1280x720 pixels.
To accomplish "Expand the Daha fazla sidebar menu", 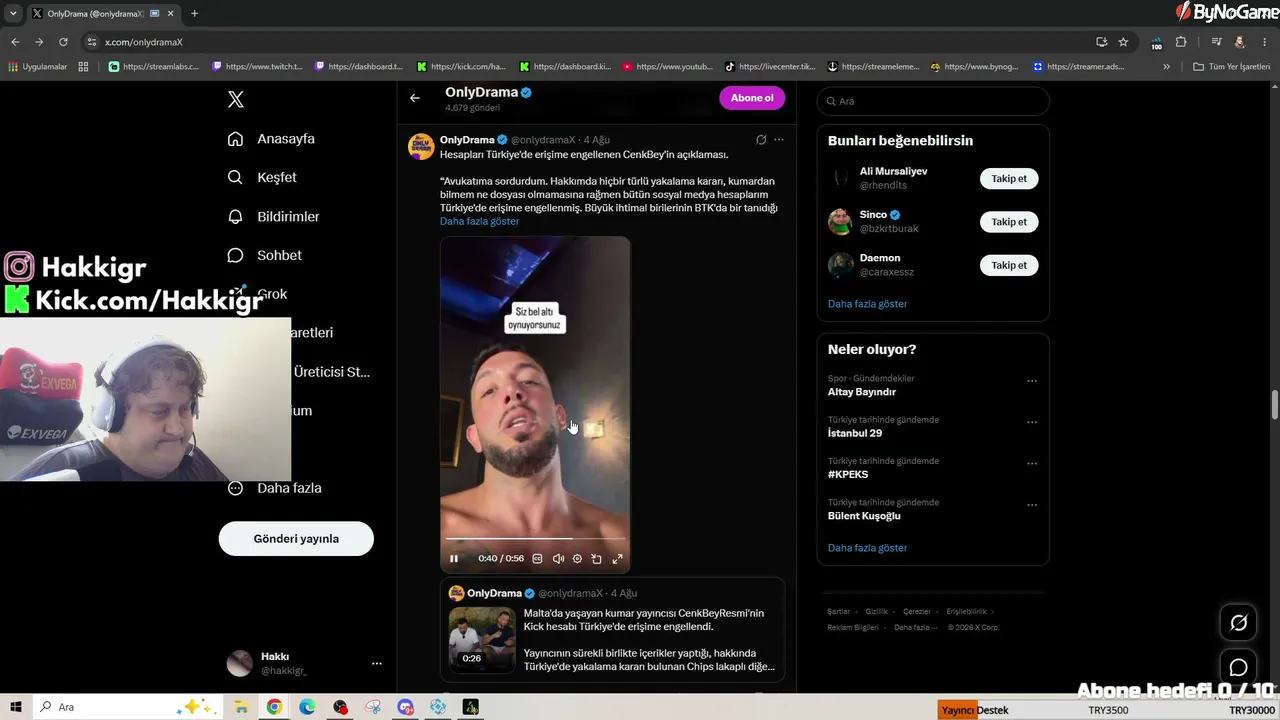I will pyautogui.click(x=274, y=488).
